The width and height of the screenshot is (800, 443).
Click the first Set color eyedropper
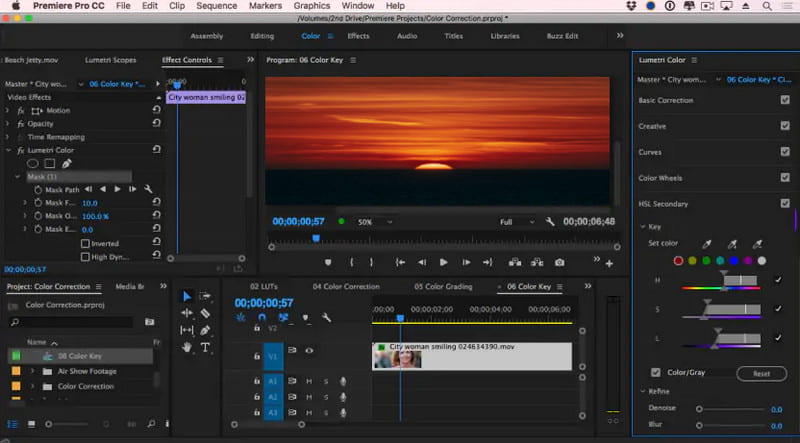point(707,243)
